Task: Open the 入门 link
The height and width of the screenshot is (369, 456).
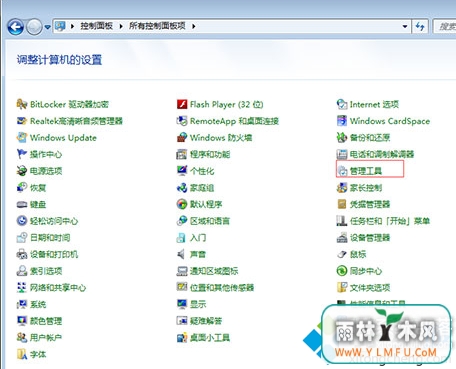Action: coord(198,238)
